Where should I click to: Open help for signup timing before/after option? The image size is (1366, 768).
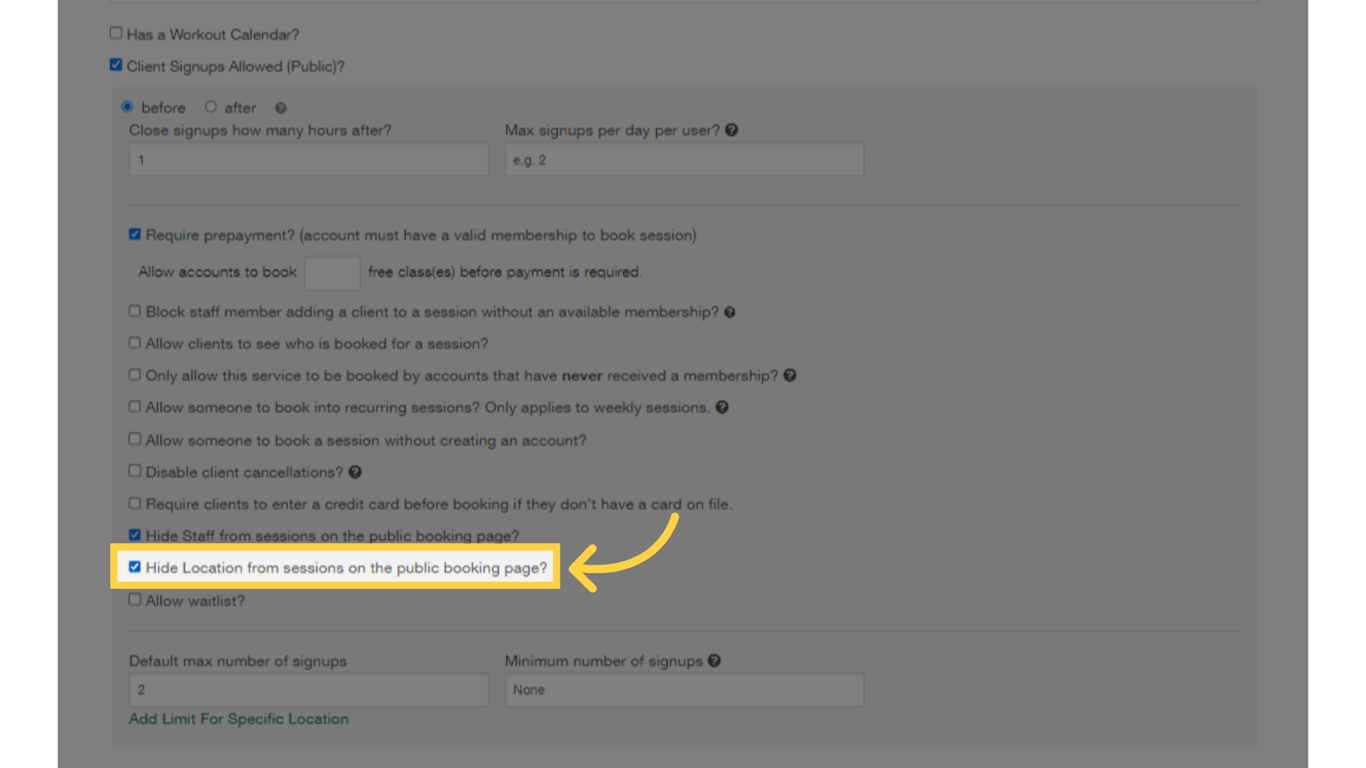click(x=280, y=107)
